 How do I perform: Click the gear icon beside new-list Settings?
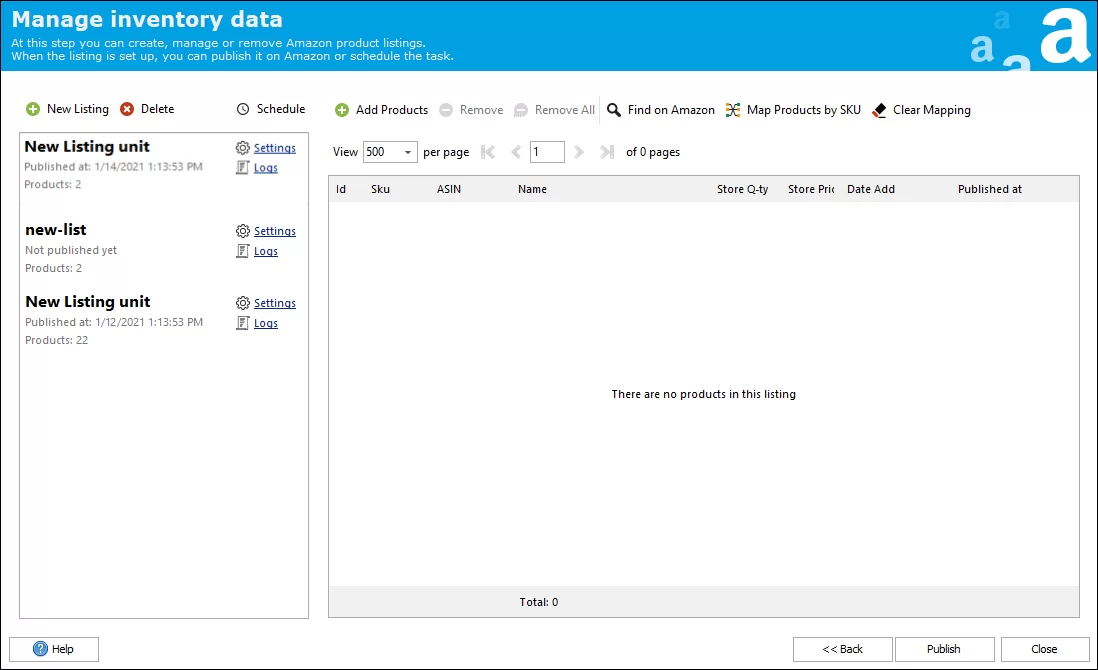[242, 231]
